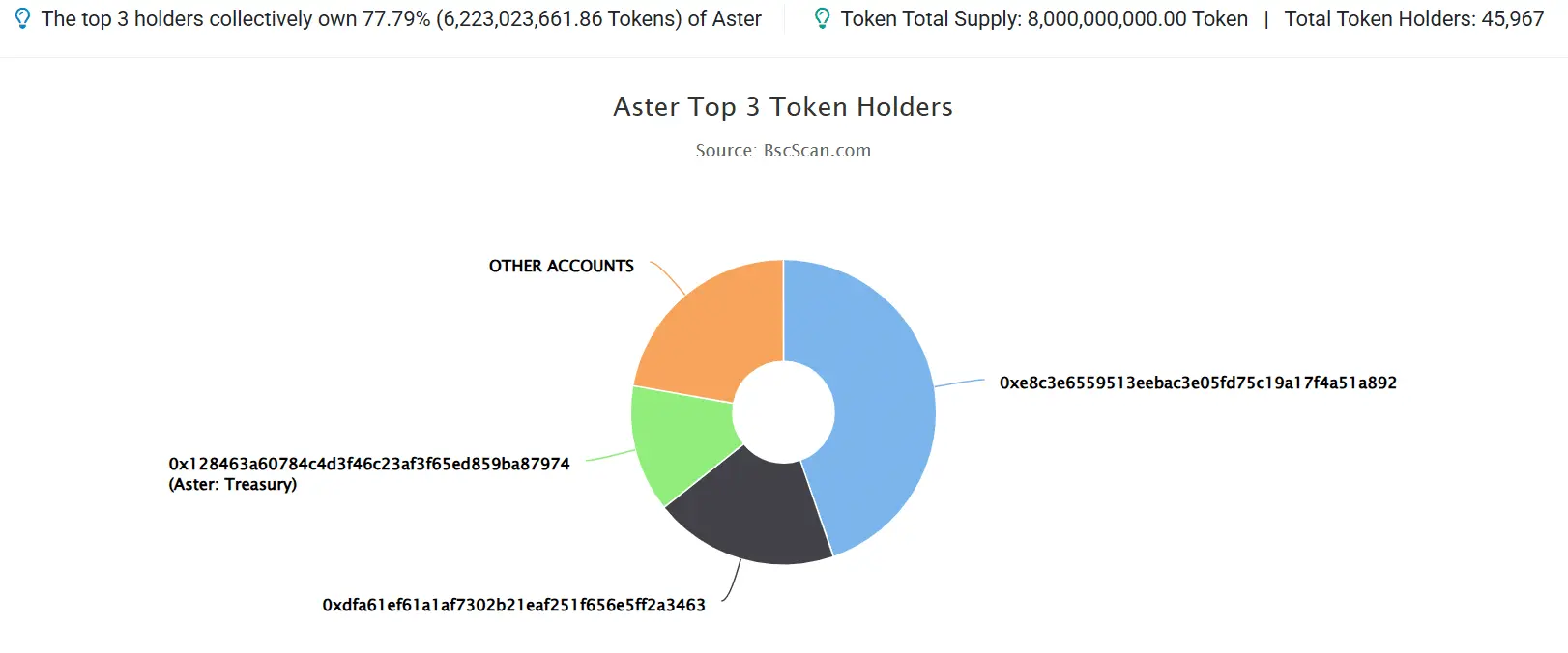Click connector line to the dark slice label
Screen dimensions: 1568x653
(732, 581)
